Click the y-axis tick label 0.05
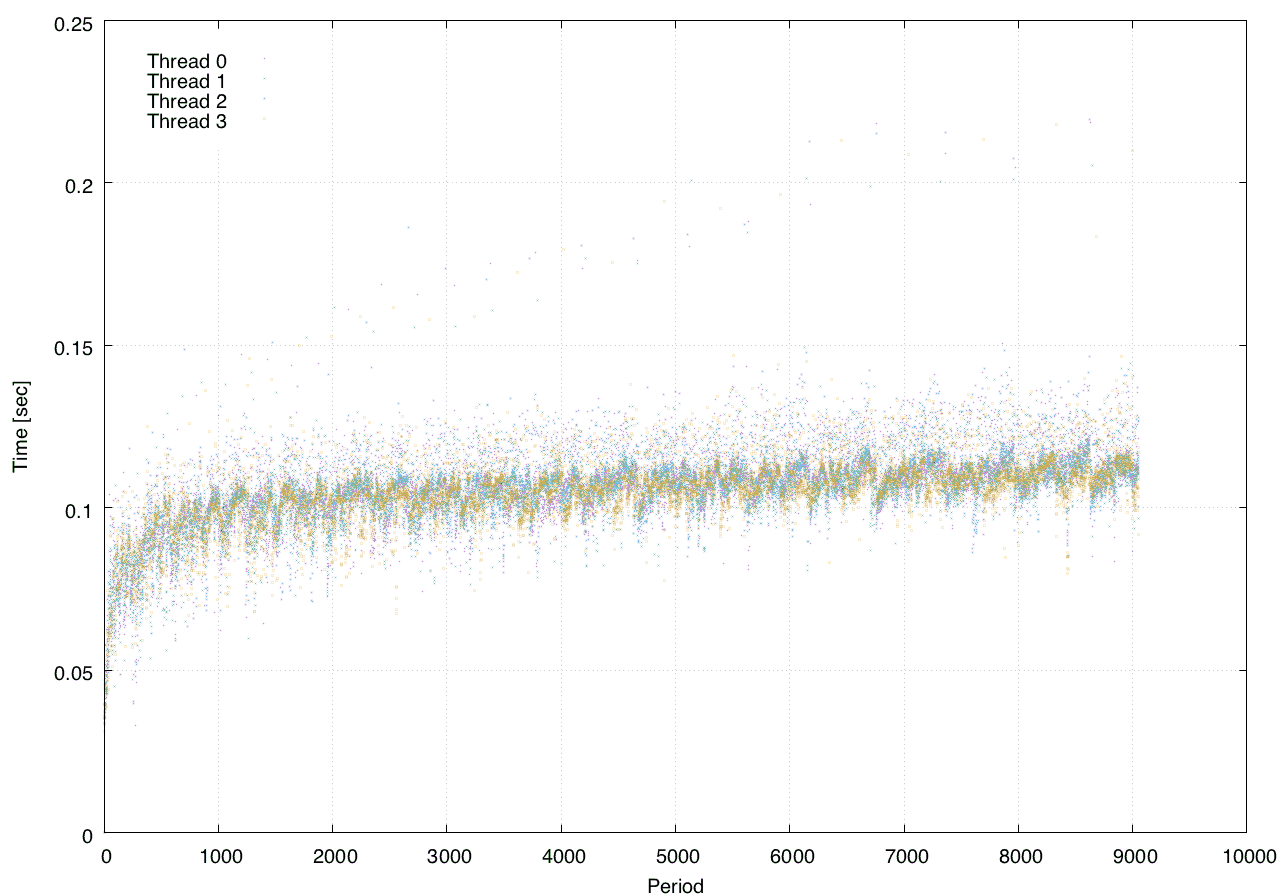Image resolution: width=1280 pixels, height=896 pixels. point(72,671)
